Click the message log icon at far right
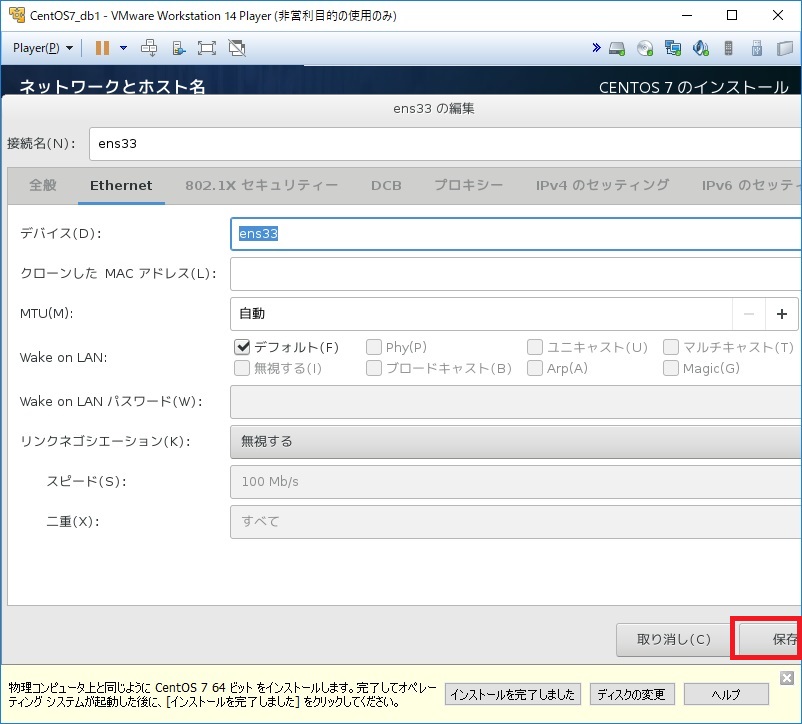The width and height of the screenshot is (802, 724). 785,49
